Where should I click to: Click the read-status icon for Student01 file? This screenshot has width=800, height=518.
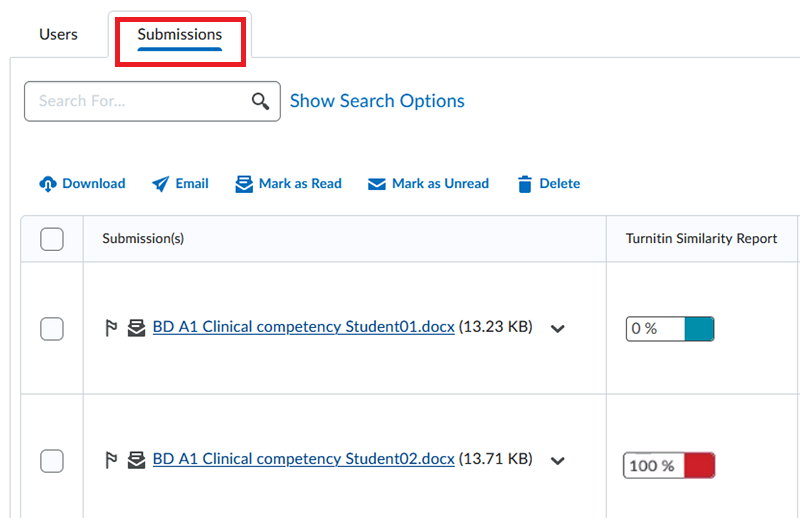coord(137,328)
